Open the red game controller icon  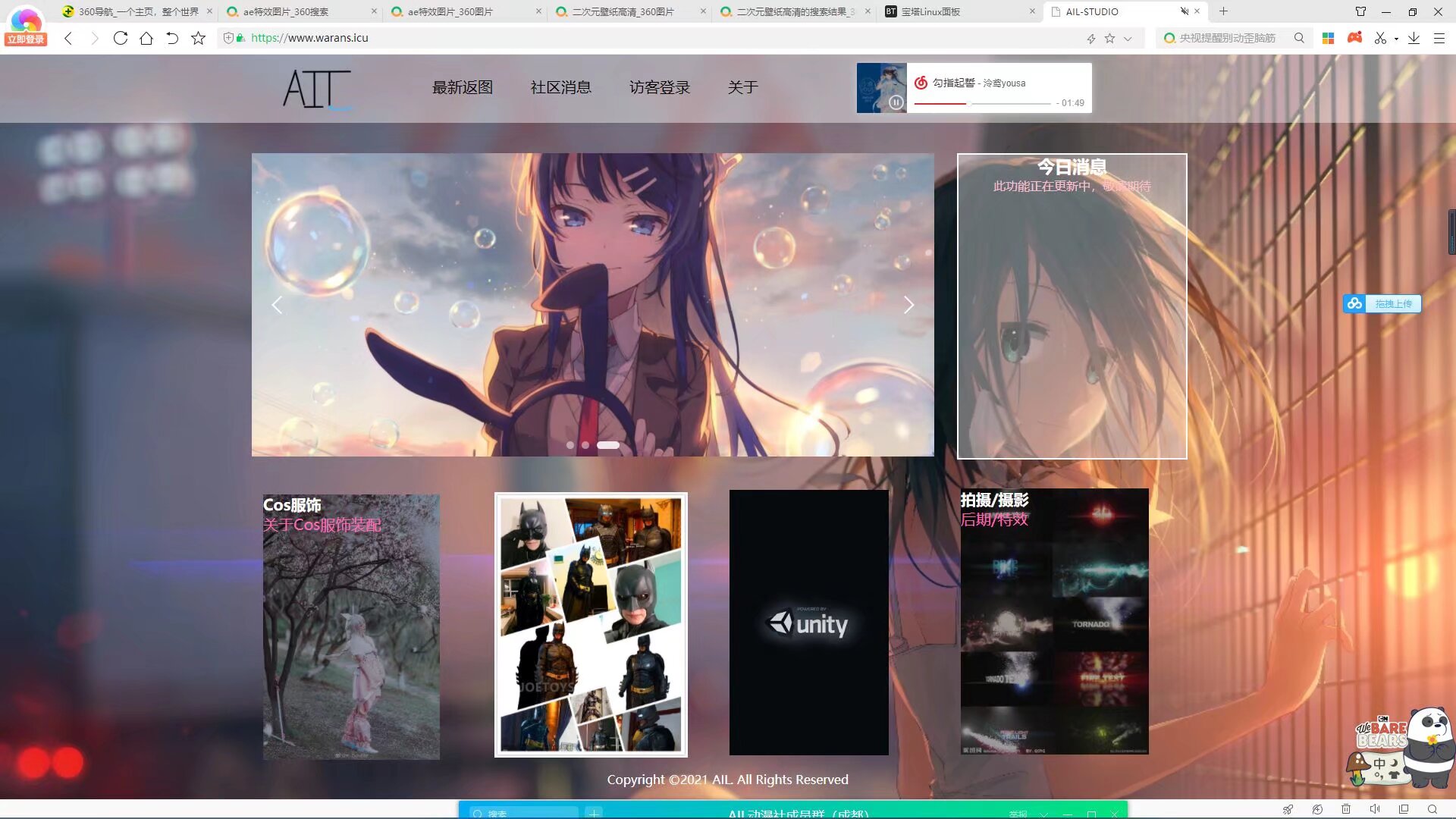coord(1354,37)
